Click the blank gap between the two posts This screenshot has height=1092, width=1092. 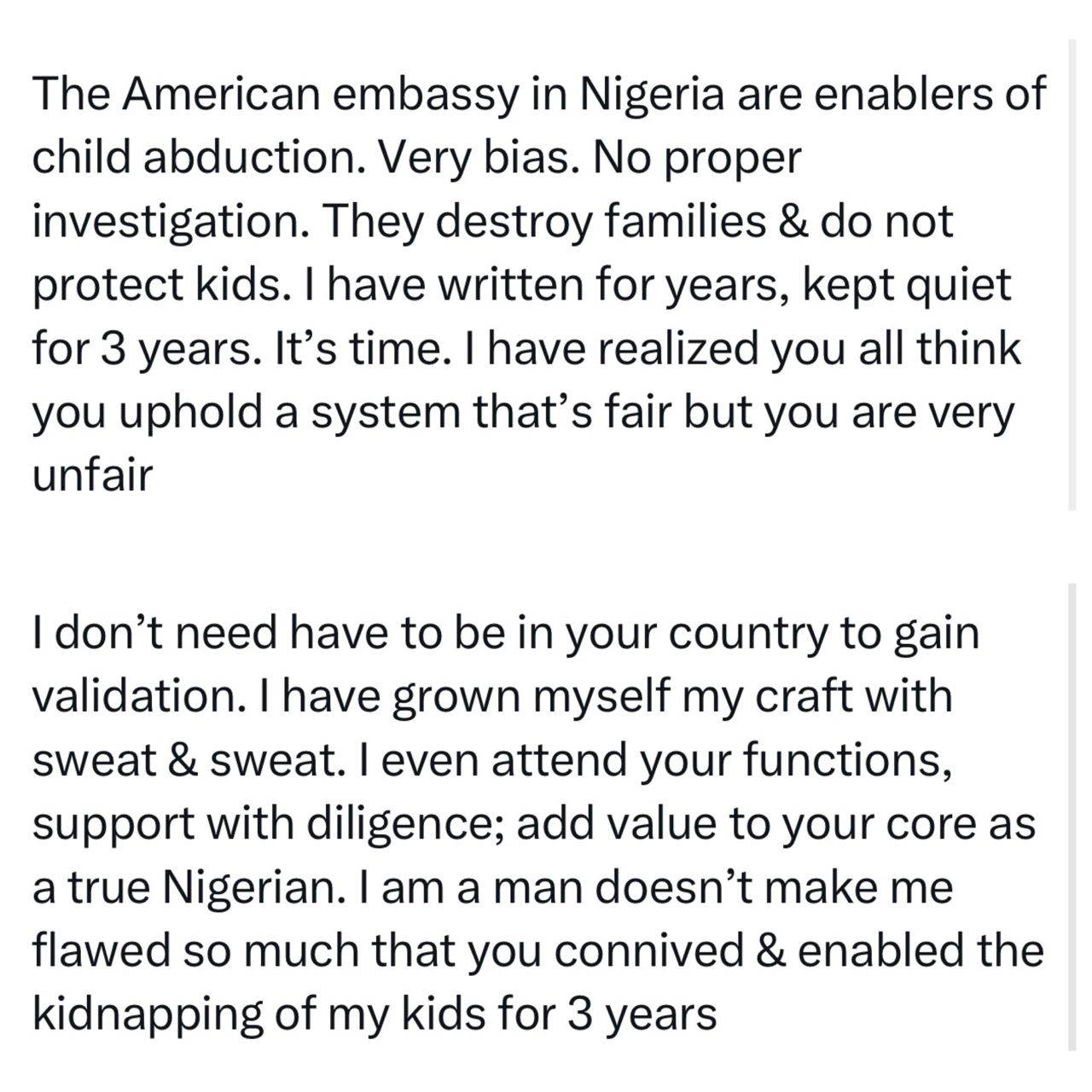pos(537,546)
